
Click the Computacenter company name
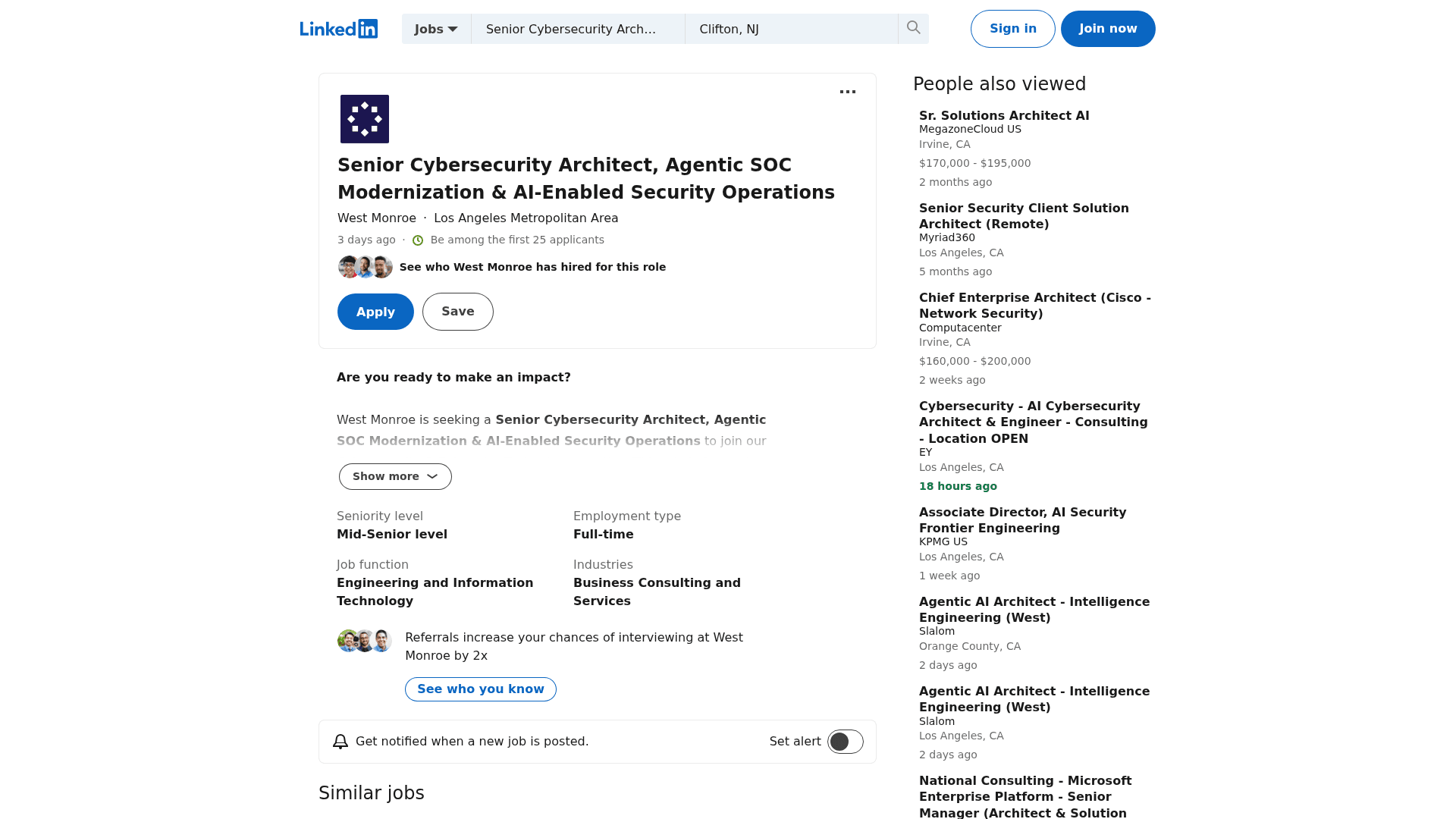pyautogui.click(x=960, y=328)
